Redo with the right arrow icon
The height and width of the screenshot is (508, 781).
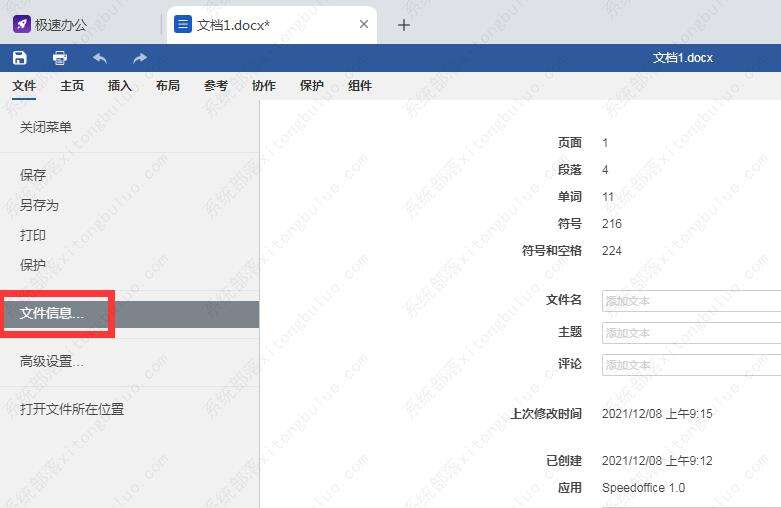point(140,58)
